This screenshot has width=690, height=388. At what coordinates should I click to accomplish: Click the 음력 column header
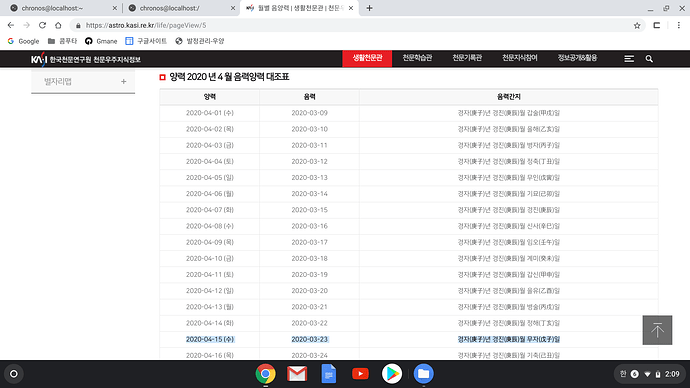(x=309, y=97)
